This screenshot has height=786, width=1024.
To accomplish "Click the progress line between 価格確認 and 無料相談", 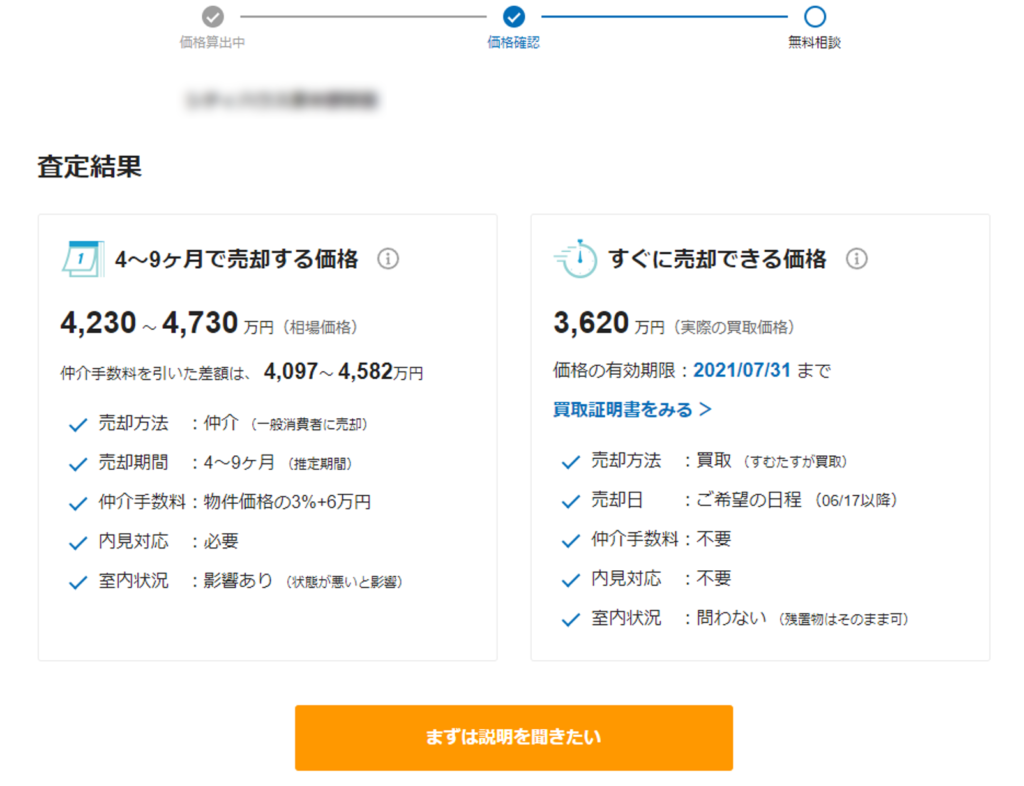I will (664, 16).
